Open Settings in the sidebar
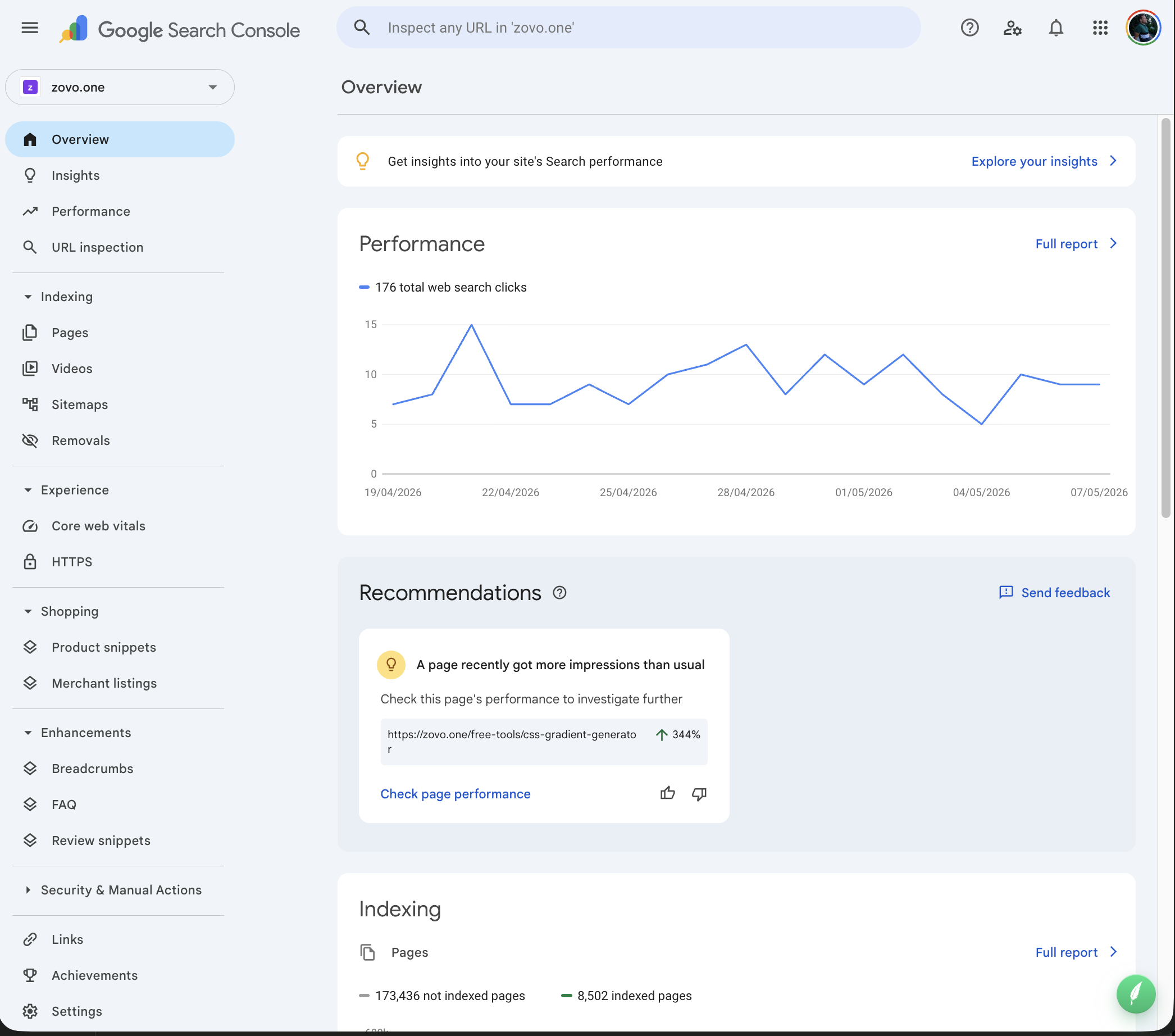This screenshot has width=1175, height=1036. pos(120,1011)
